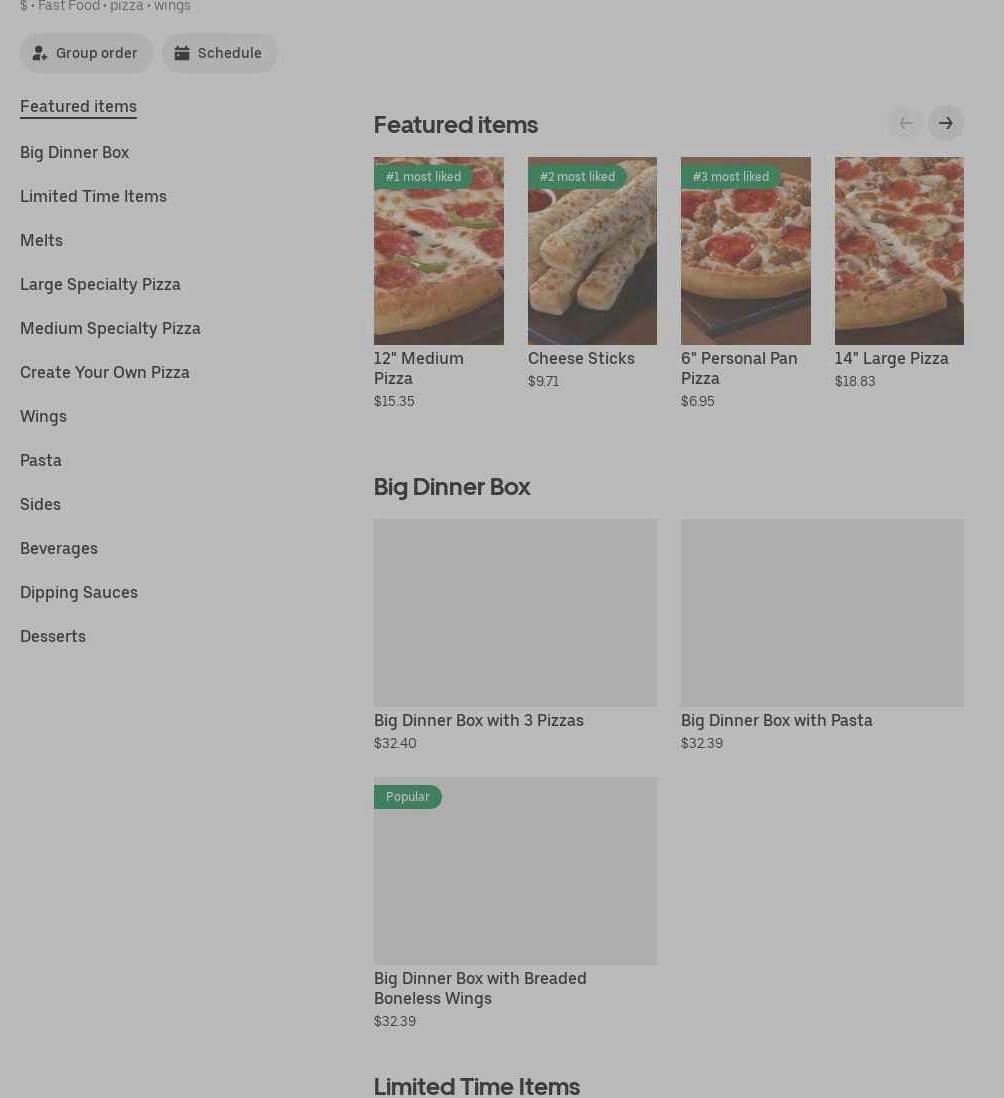Viewport: 1004px width, 1098px height.
Task: Navigate to Create Your Own Pizza
Action: pos(104,372)
